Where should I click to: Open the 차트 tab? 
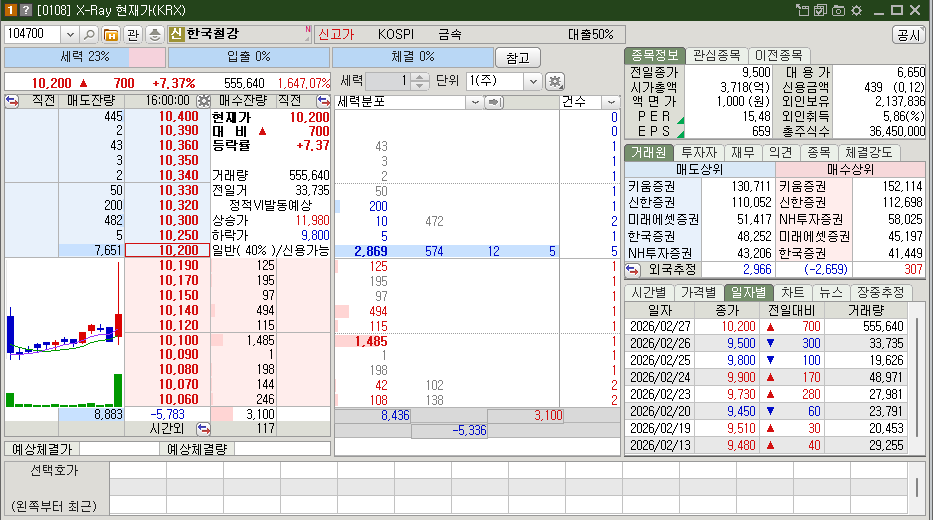point(793,292)
